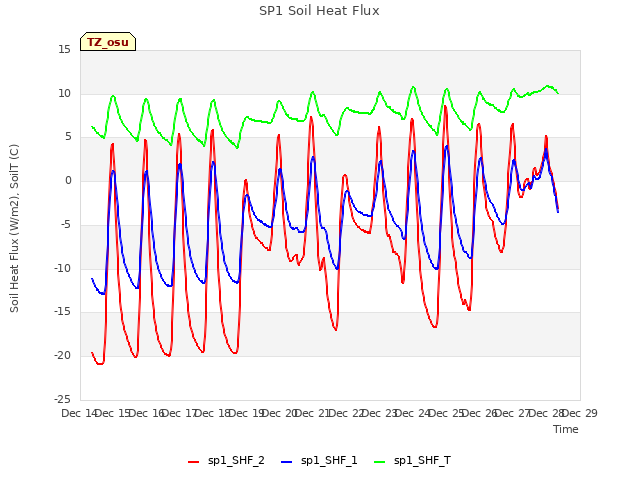Toggle the sp1_SHF_2 legend entry
The image size is (640, 480).
(x=226, y=461)
